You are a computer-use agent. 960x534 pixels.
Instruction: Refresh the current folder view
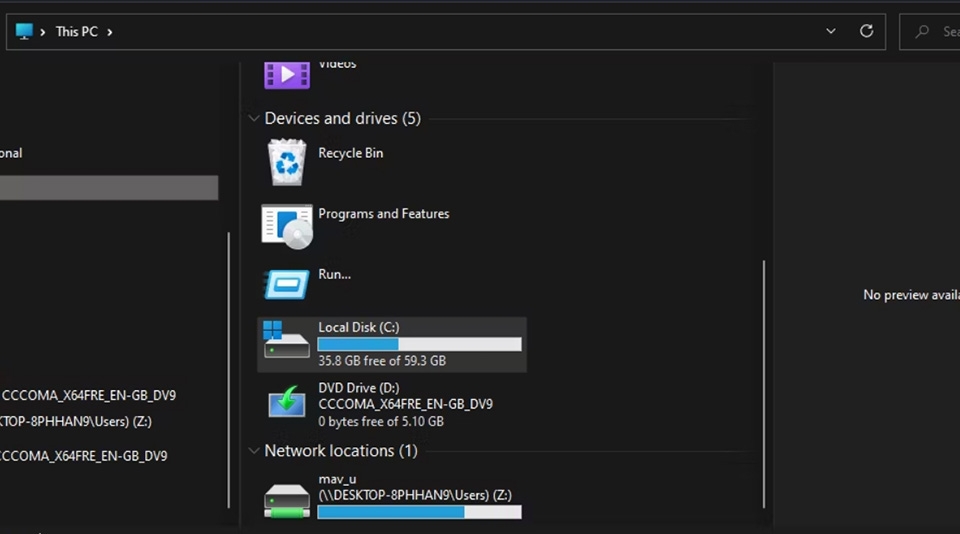coord(866,31)
